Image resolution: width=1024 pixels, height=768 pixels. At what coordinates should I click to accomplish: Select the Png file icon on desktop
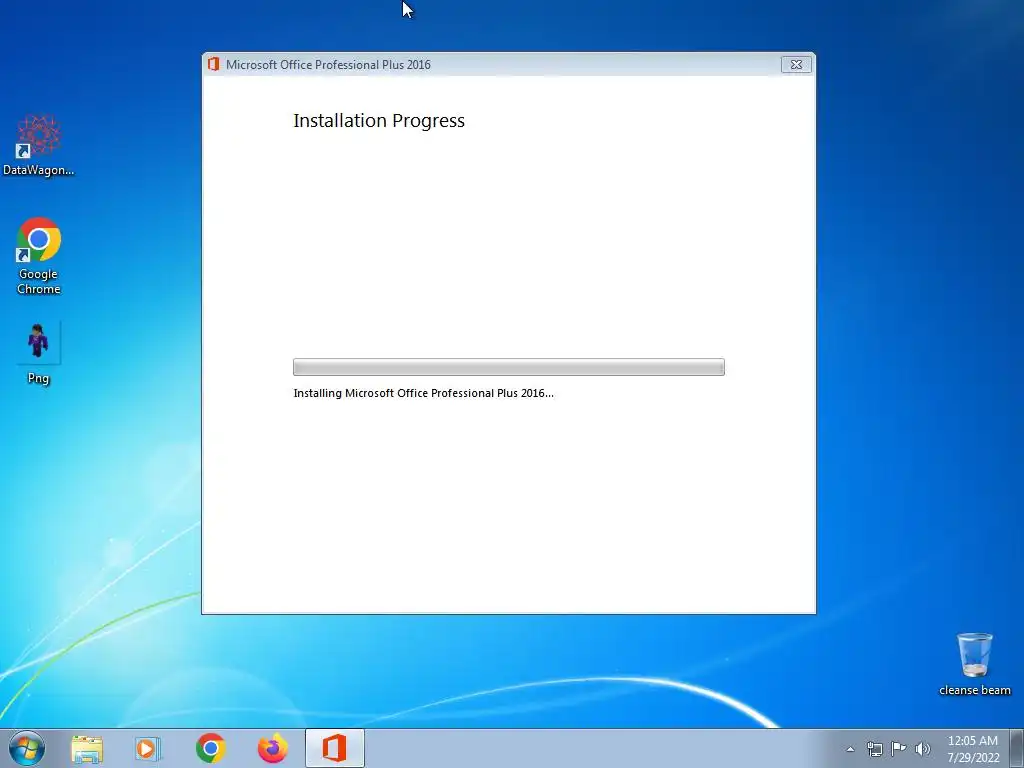point(38,353)
